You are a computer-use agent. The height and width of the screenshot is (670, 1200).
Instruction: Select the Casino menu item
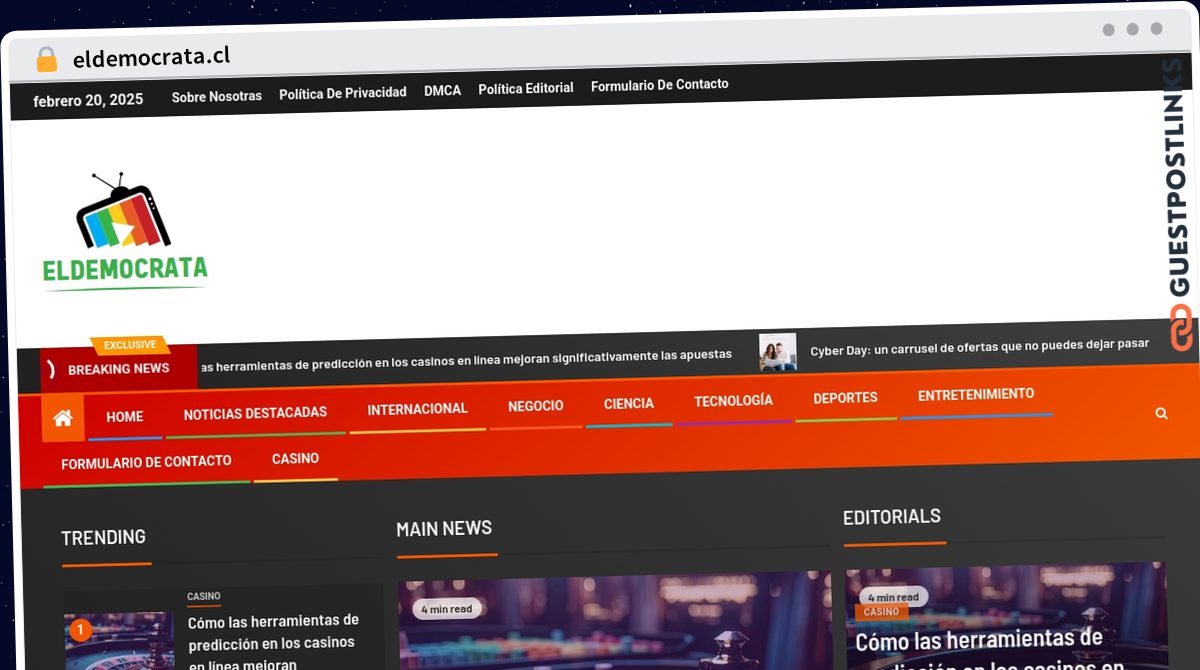point(295,458)
